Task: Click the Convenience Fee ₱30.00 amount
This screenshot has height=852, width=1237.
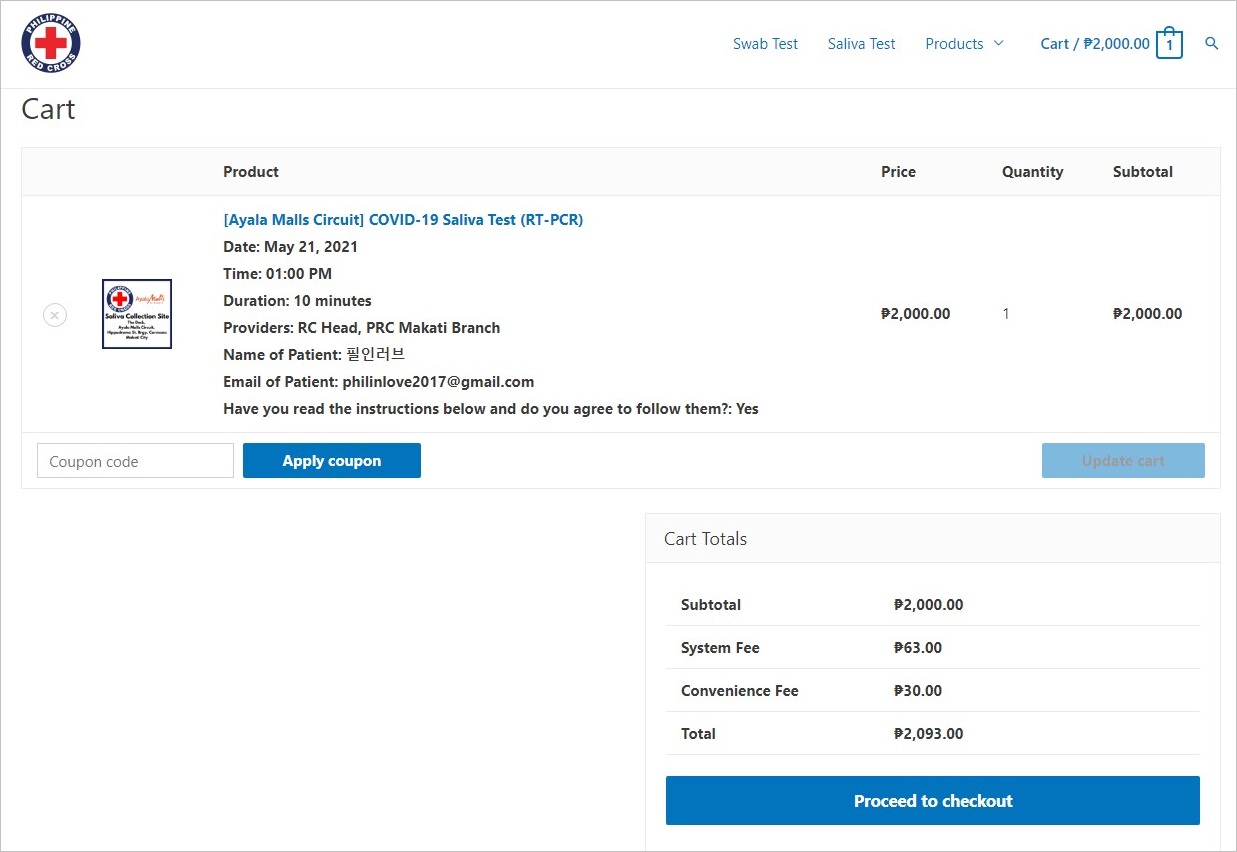Action: [918, 691]
